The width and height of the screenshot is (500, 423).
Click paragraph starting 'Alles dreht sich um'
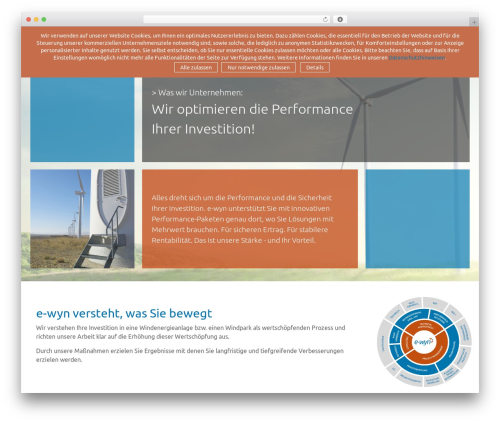pos(242,219)
